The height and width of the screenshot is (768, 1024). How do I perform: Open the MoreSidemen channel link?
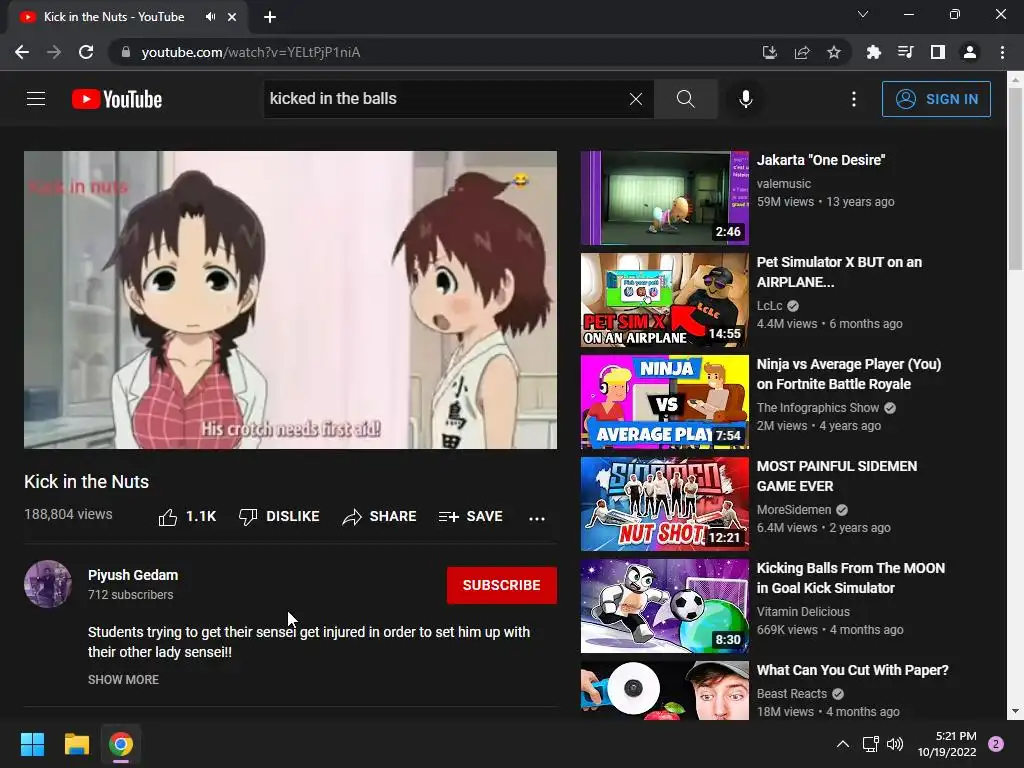tap(794, 509)
